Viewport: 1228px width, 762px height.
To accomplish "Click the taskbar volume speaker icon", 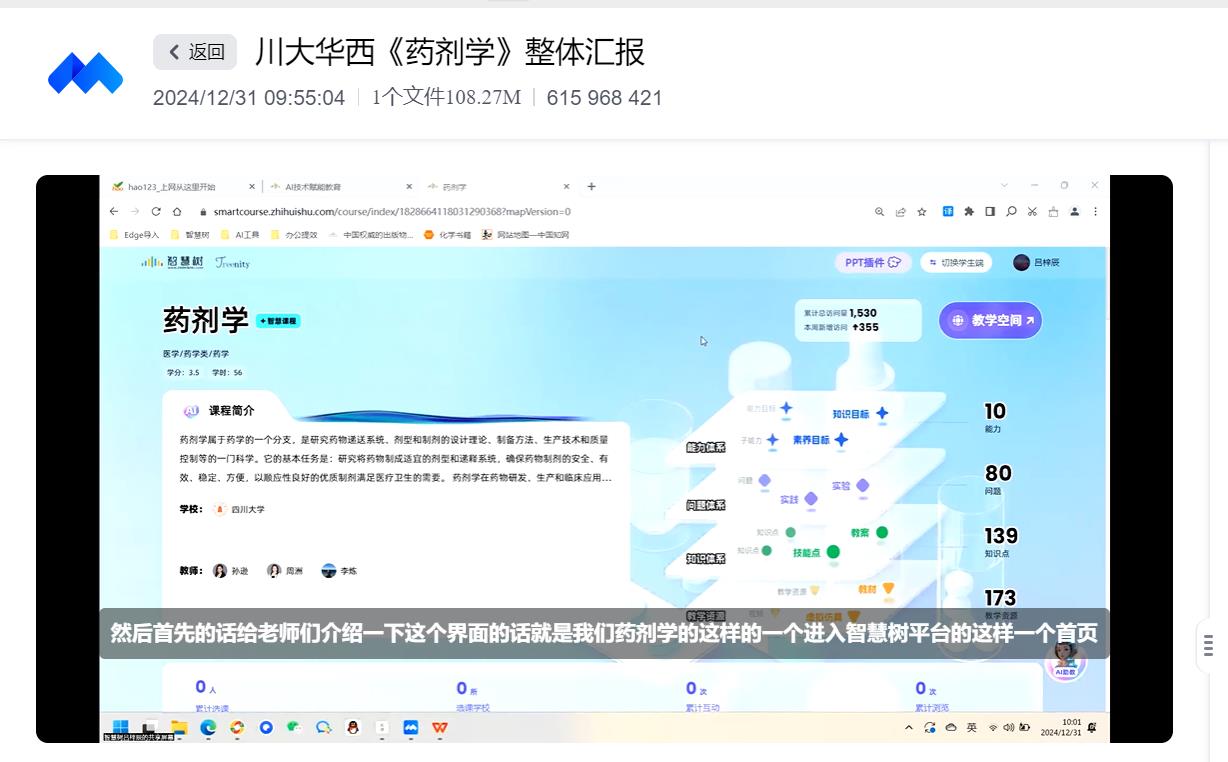I will [x=1008, y=728].
